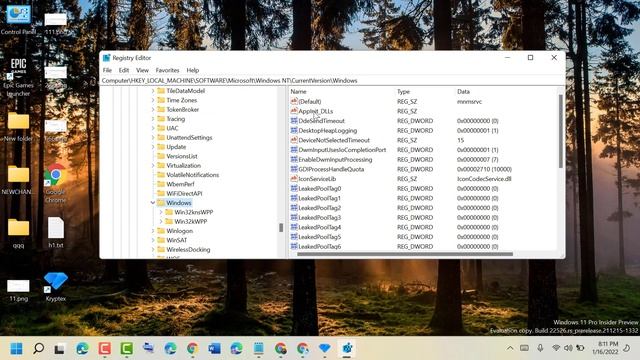Select the VolatileNotifications key
Image resolution: width=640 pixels, height=360 pixels.
[192, 175]
